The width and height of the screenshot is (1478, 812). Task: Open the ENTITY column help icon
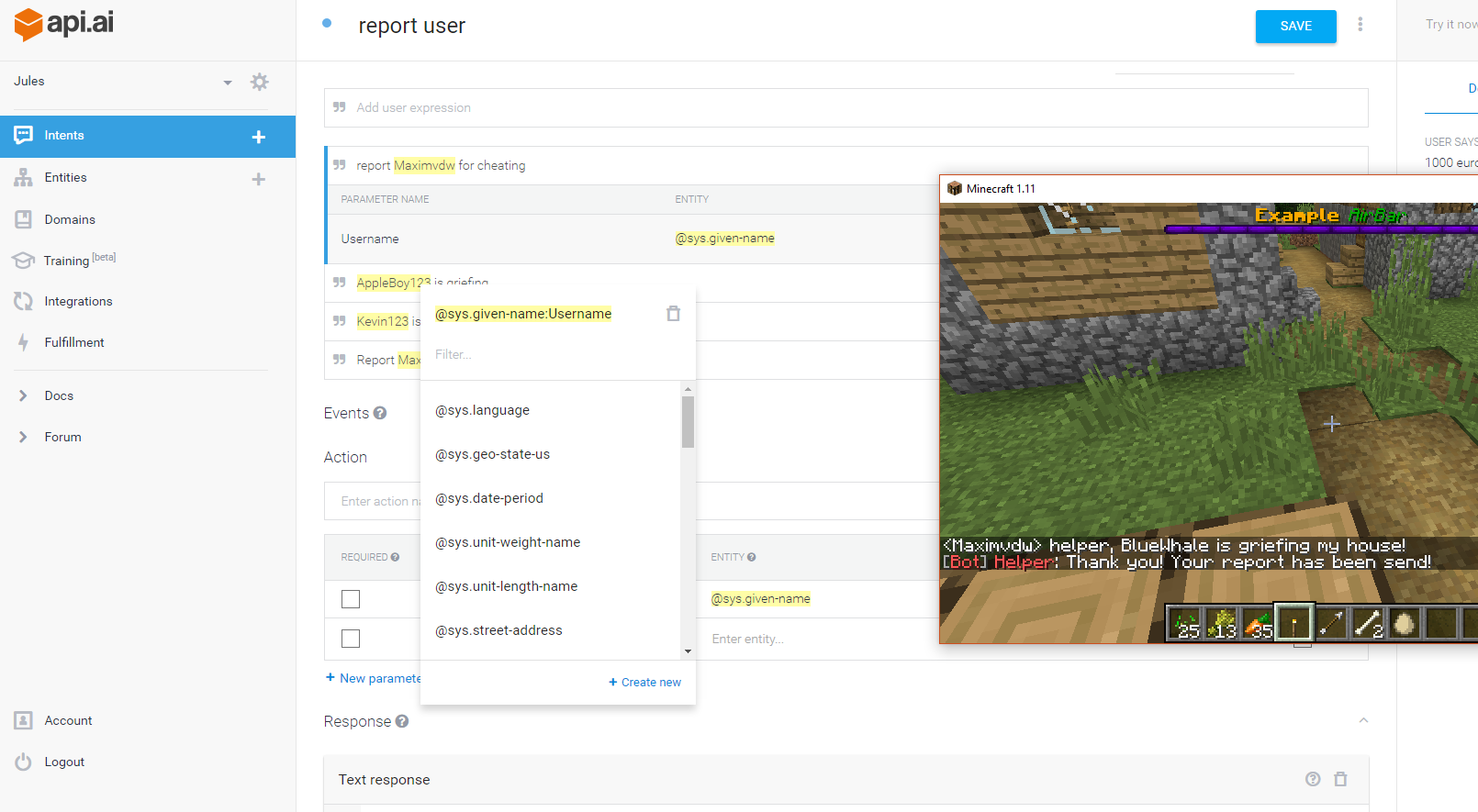pos(751,558)
